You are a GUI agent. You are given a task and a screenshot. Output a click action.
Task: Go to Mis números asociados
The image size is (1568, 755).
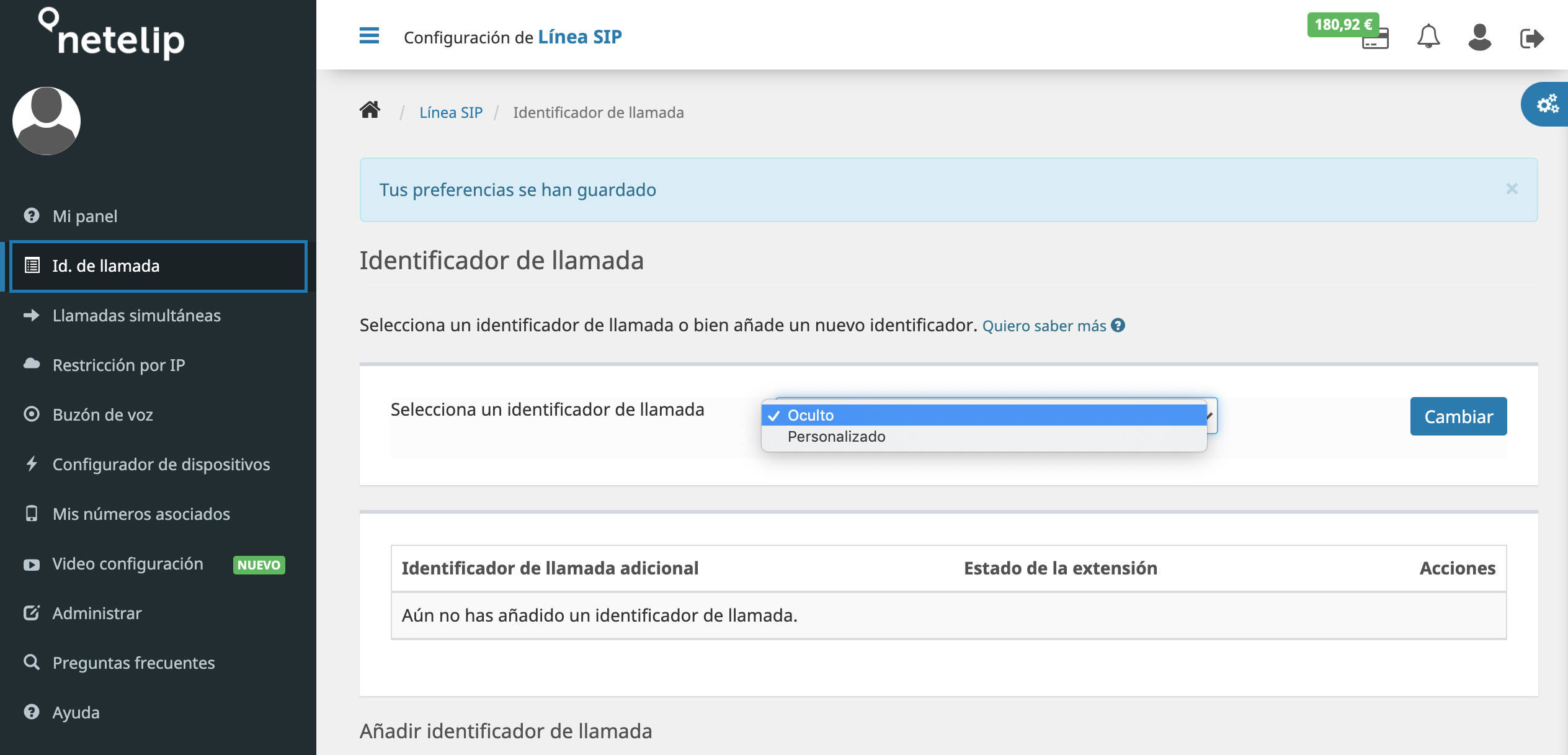[141, 514]
